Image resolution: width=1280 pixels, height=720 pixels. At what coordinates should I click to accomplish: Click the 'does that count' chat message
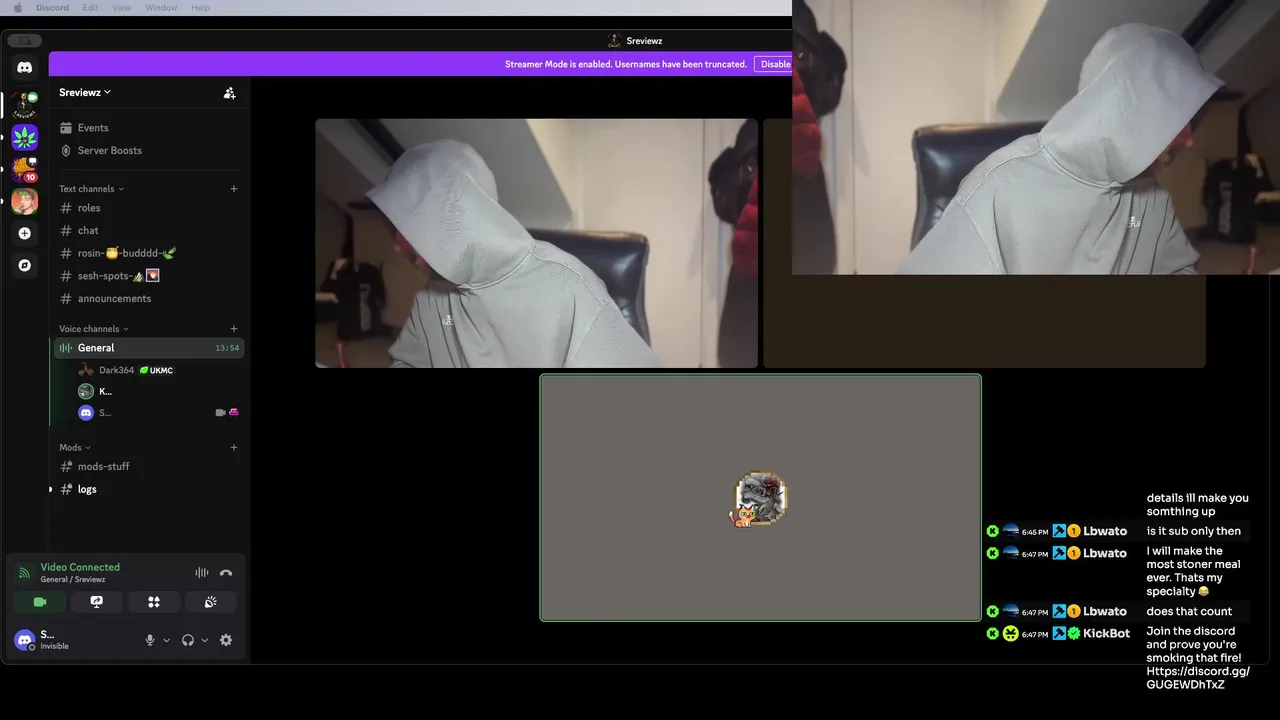tap(1189, 611)
